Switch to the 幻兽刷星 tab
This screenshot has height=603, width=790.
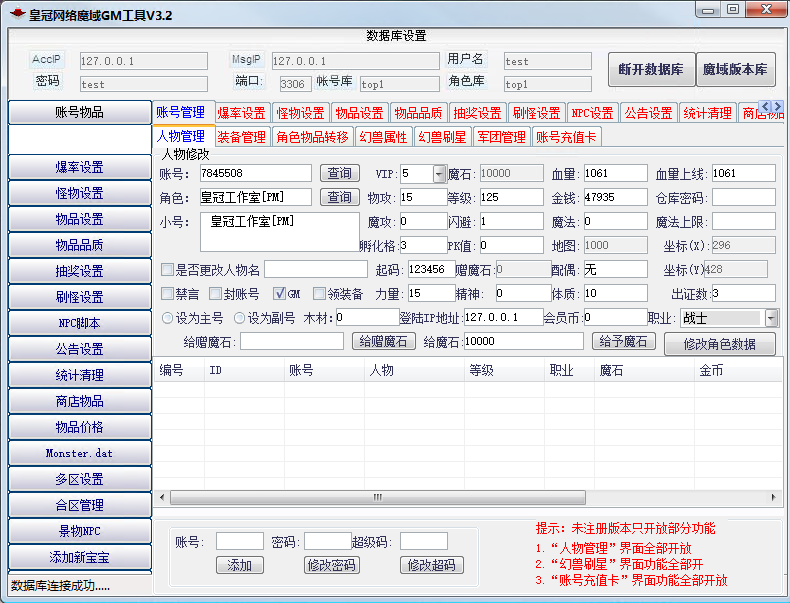click(x=442, y=137)
